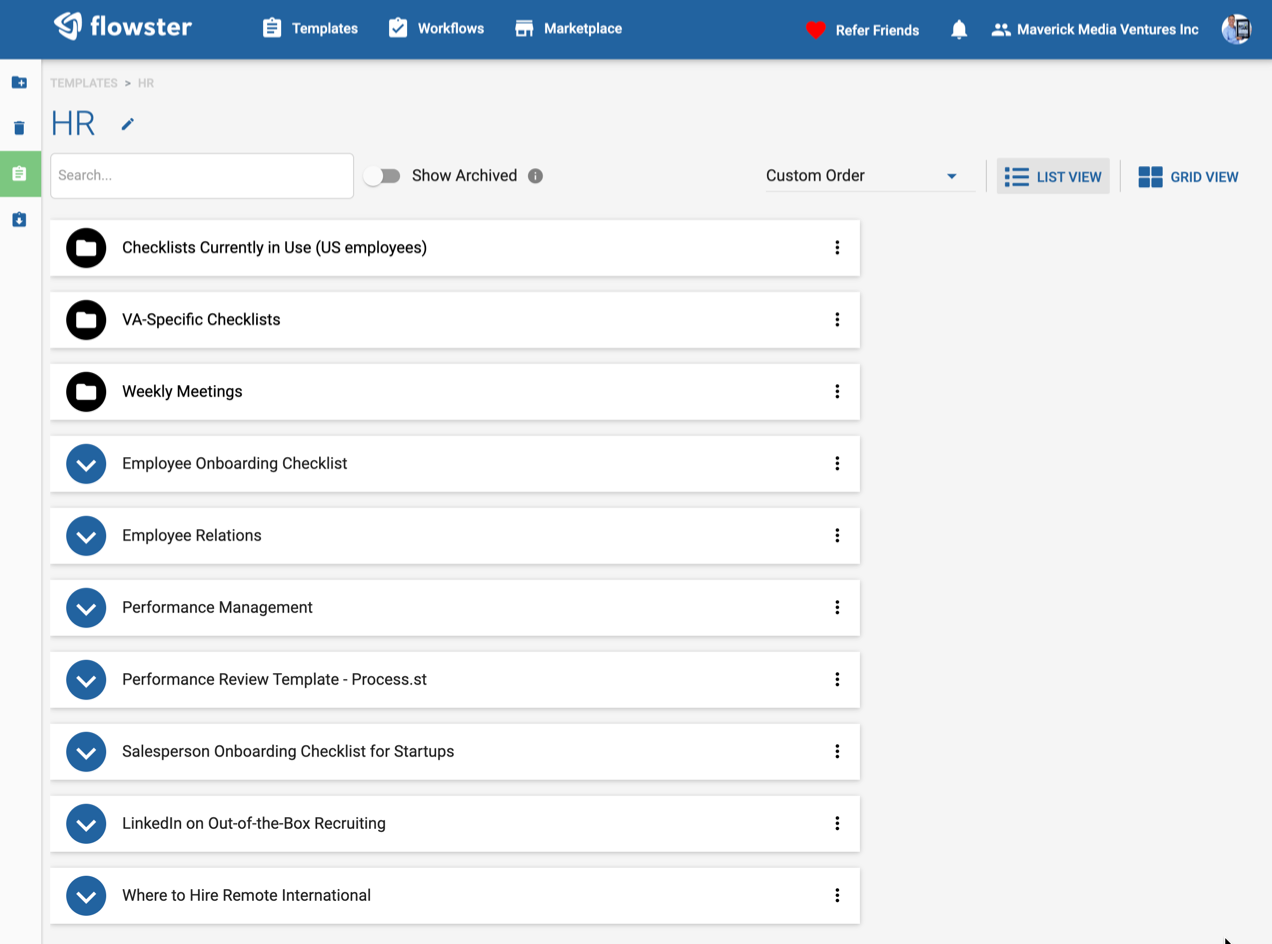Select 'Performance Management' text

click(217, 608)
